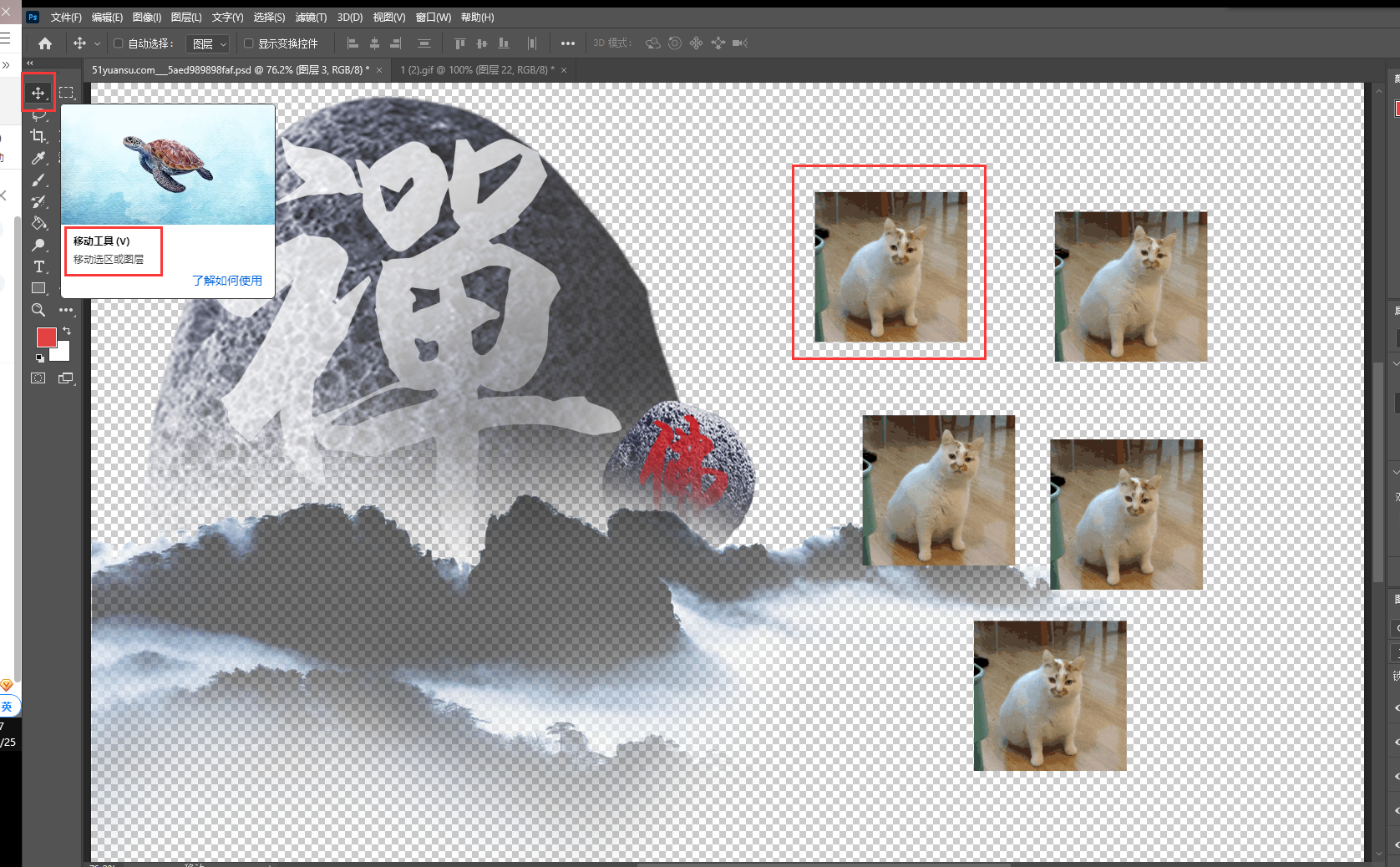1400x867 pixels.
Task: Expand the tool preset picker arrow
Action: (x=97, y=43)
